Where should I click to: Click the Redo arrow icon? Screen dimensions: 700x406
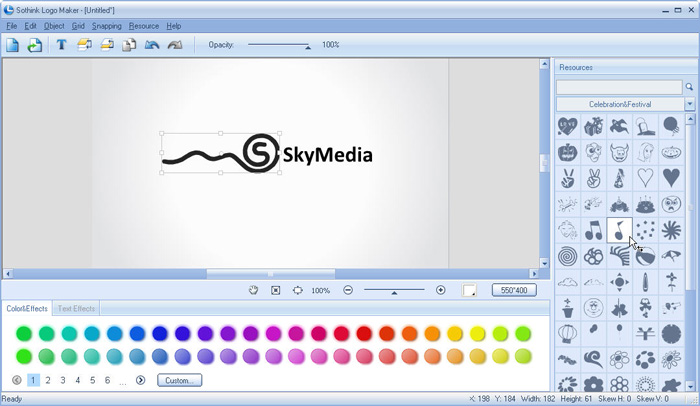pos(175,45)
